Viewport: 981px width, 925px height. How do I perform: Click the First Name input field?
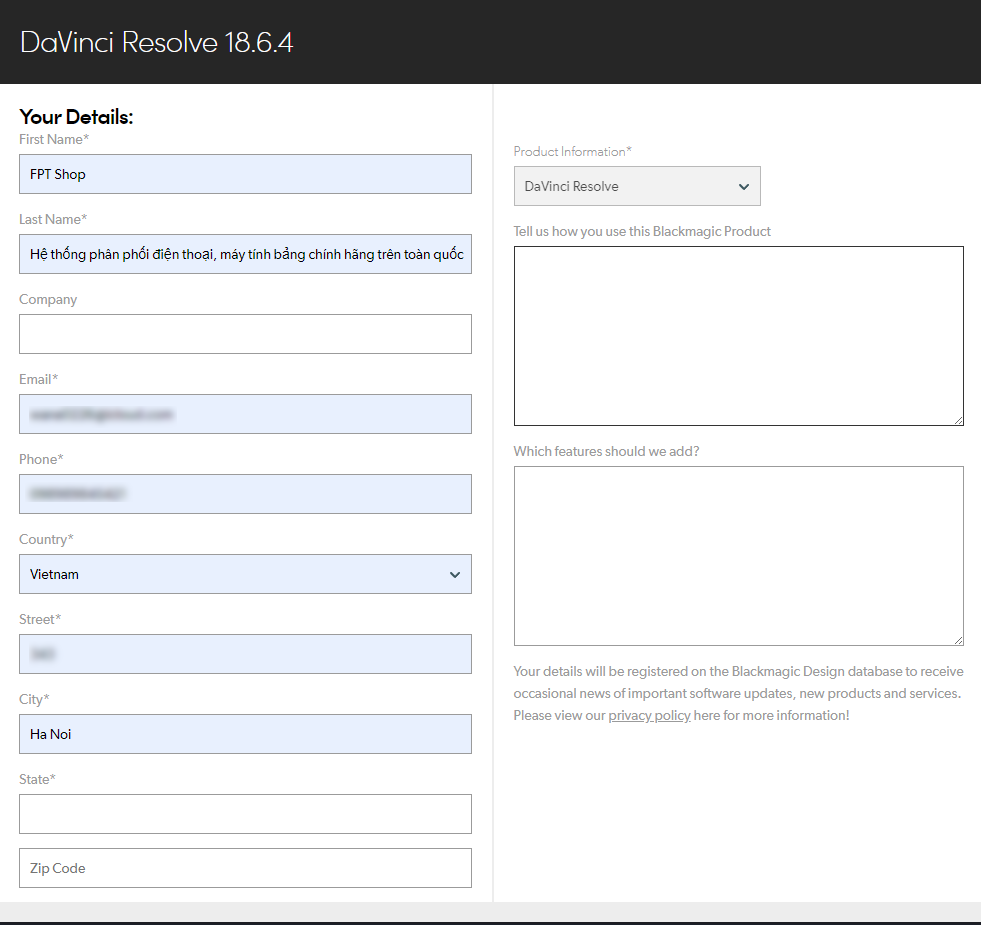[245, 174]
